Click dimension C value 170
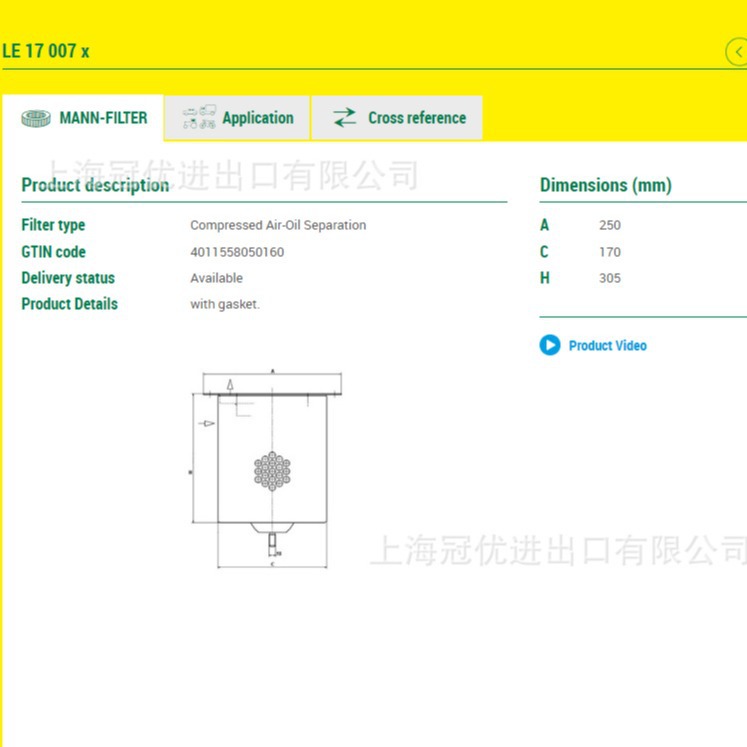 610,252
